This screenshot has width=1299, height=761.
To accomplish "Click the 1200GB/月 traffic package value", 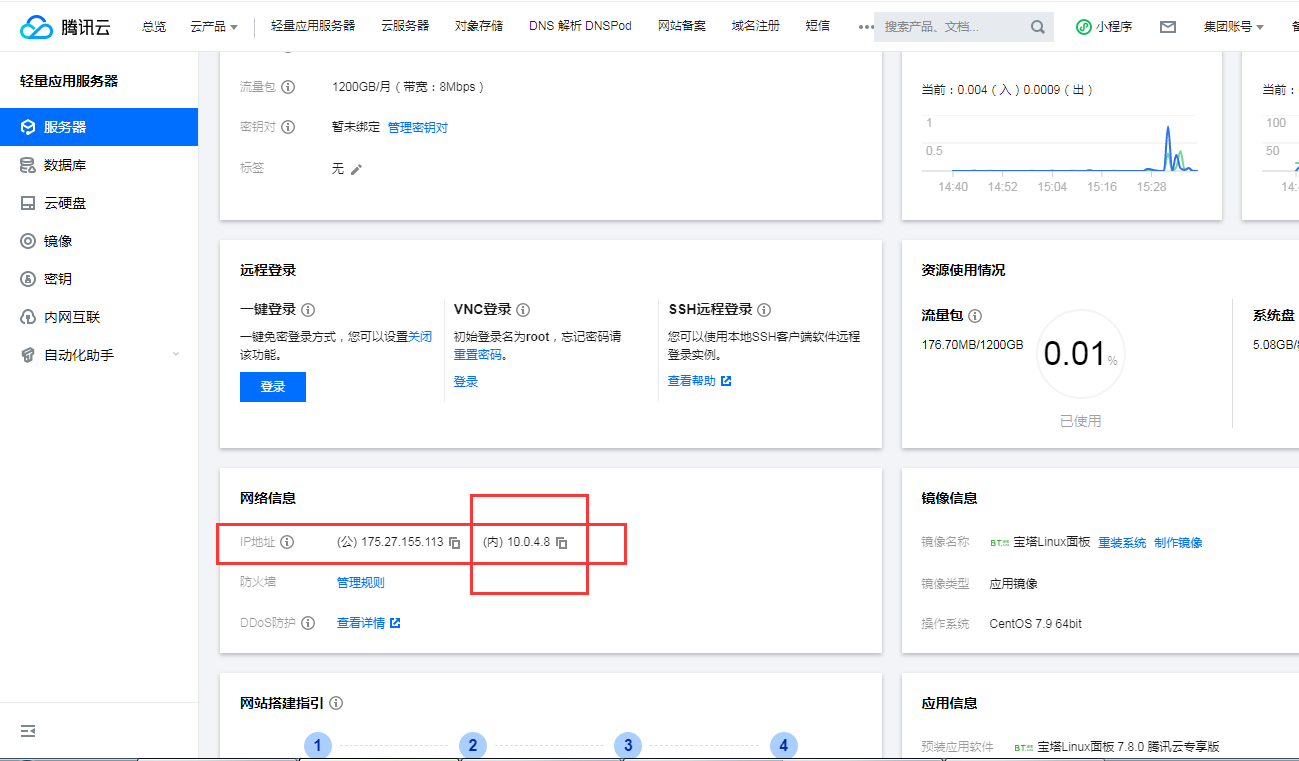I will [x=408, y=87].
